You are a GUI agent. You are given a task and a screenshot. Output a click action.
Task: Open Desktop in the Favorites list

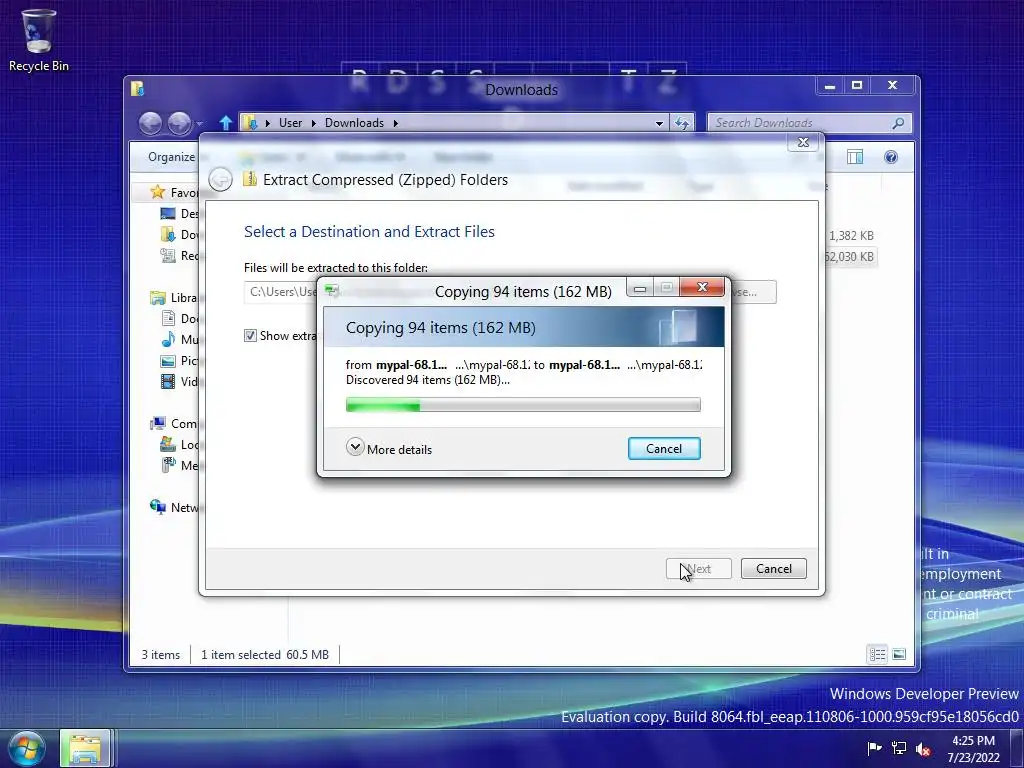[x=179, y=214]
